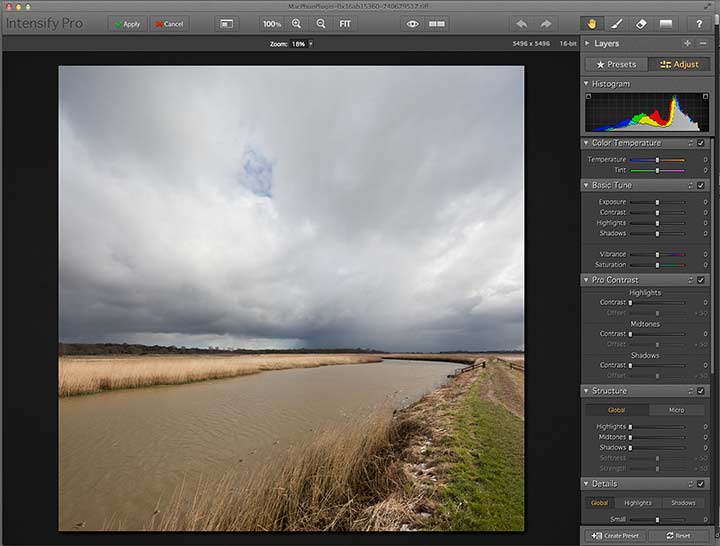
Task: Disable the Pro Contrast checkbox
Action: (701, 280)
